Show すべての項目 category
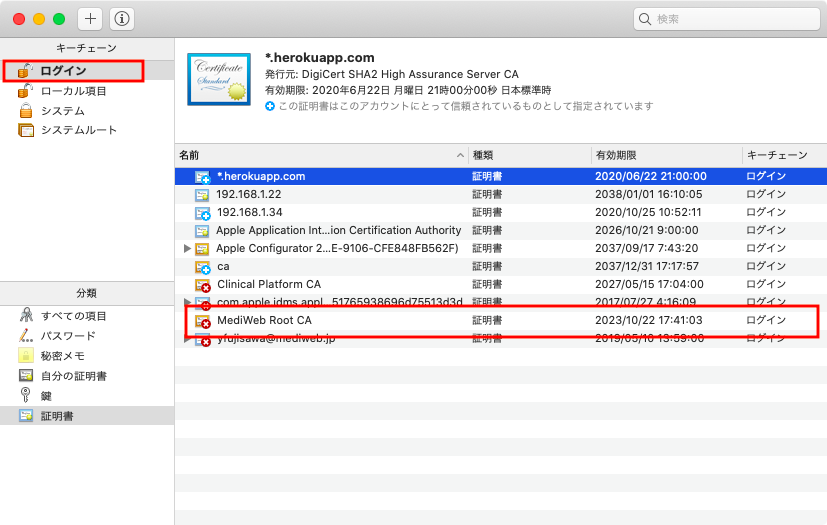This screenshot has height=525, width=827. pyautogui.click(x=87, y=316)
